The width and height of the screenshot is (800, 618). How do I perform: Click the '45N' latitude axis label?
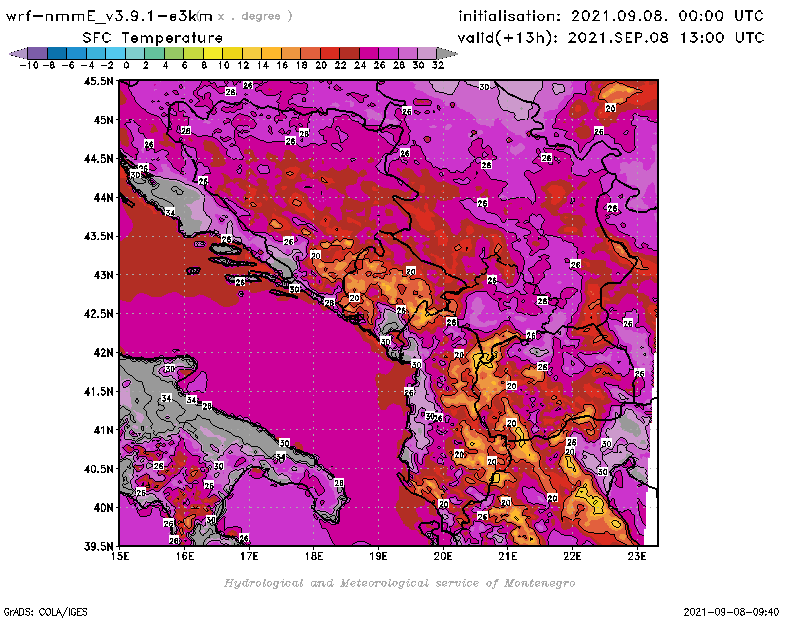(104, 120)
